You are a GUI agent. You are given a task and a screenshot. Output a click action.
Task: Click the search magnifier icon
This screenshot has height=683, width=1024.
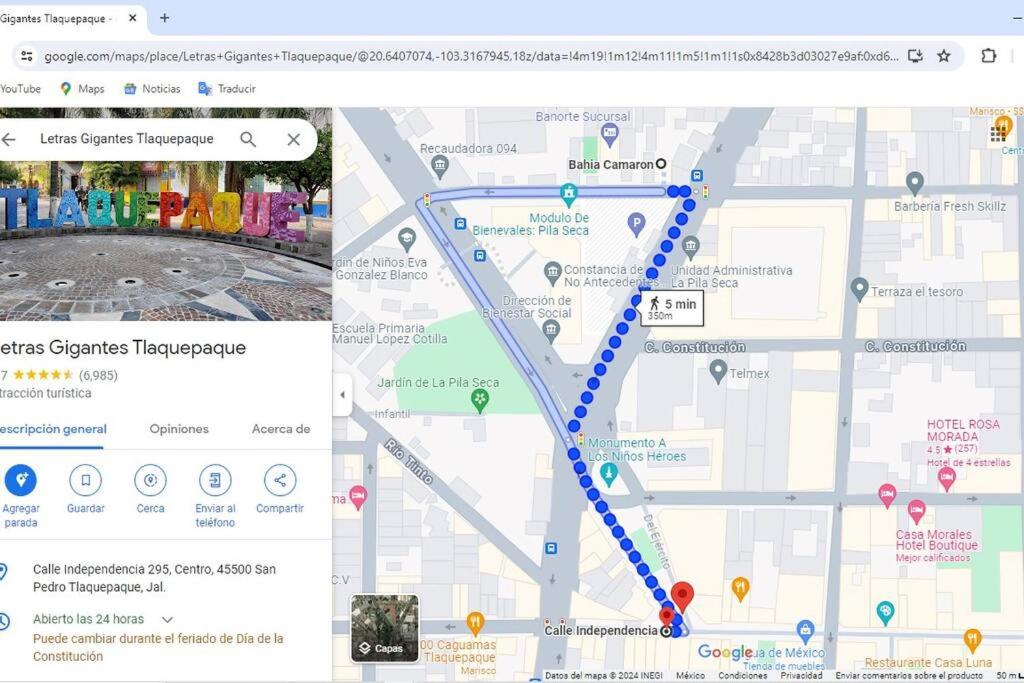coord(248,139)
